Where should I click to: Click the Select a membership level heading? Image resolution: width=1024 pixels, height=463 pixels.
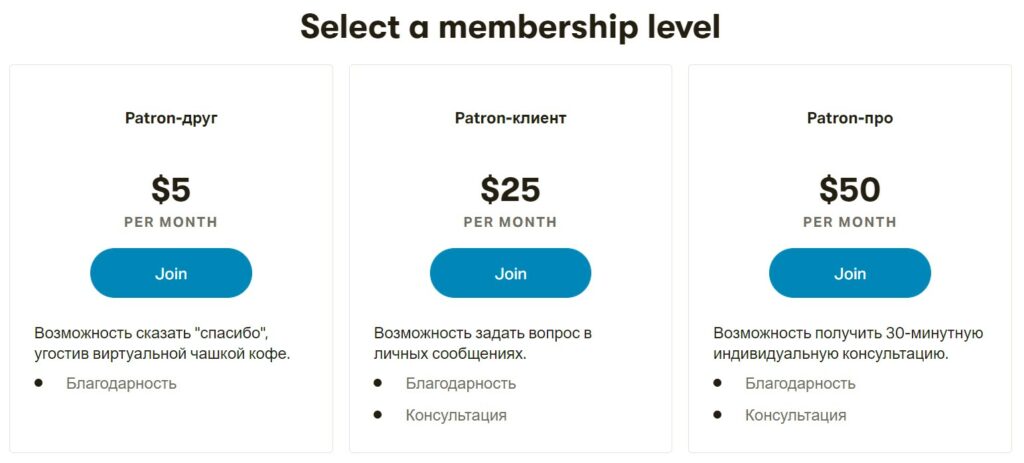tap(510, 27)
